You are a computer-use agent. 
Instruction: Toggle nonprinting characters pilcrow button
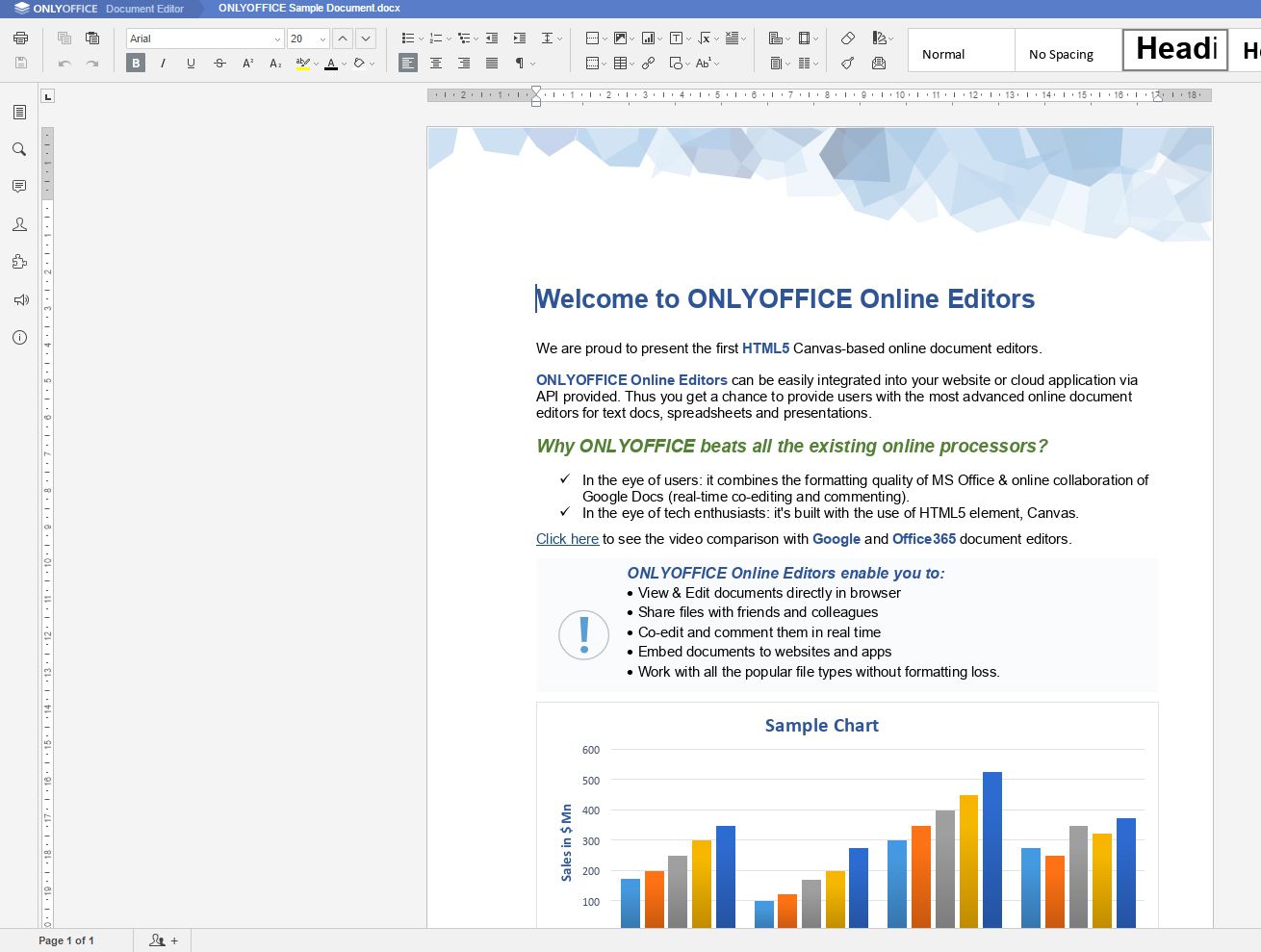pos(520,64)
